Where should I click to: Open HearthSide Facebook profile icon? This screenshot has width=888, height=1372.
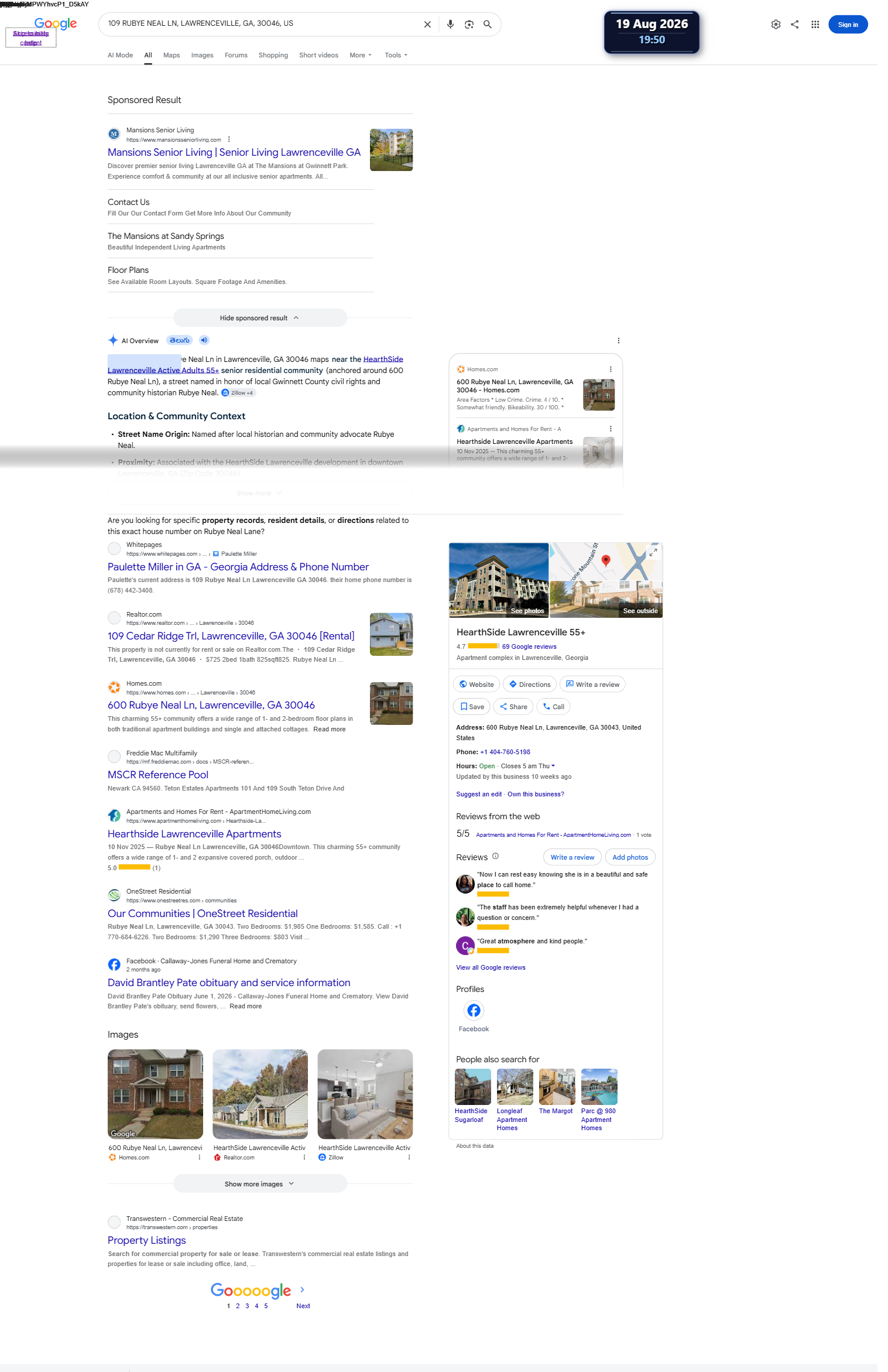[474, 1011]
